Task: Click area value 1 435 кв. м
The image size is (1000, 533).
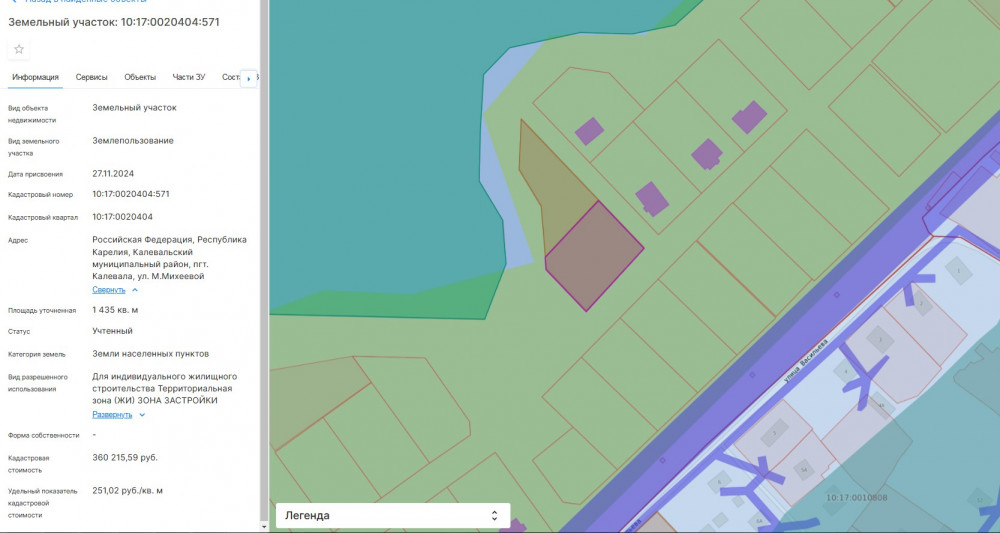Action: (x=115, y=310)
